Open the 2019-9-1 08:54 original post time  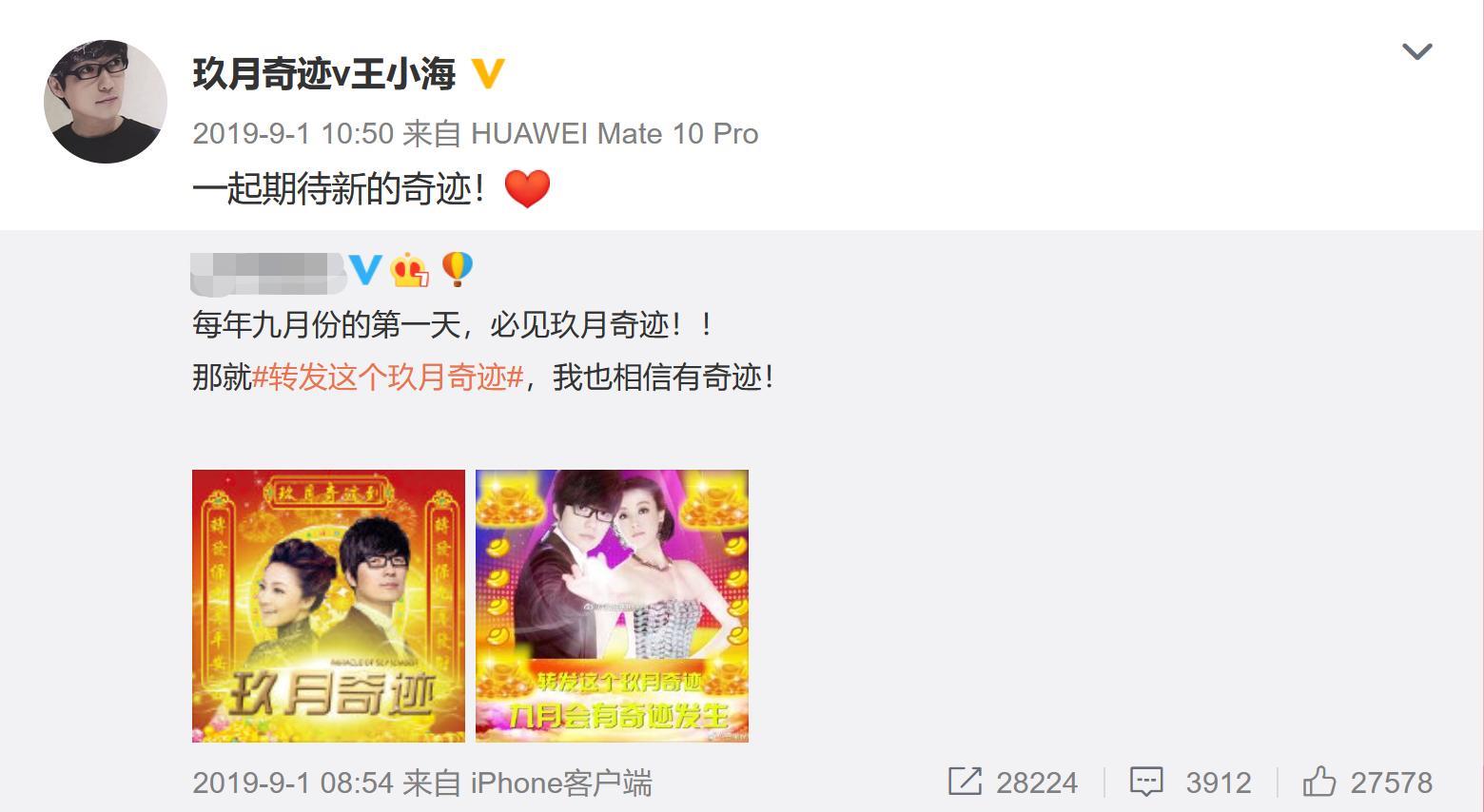pyautogui.click(x=293, y=783)
